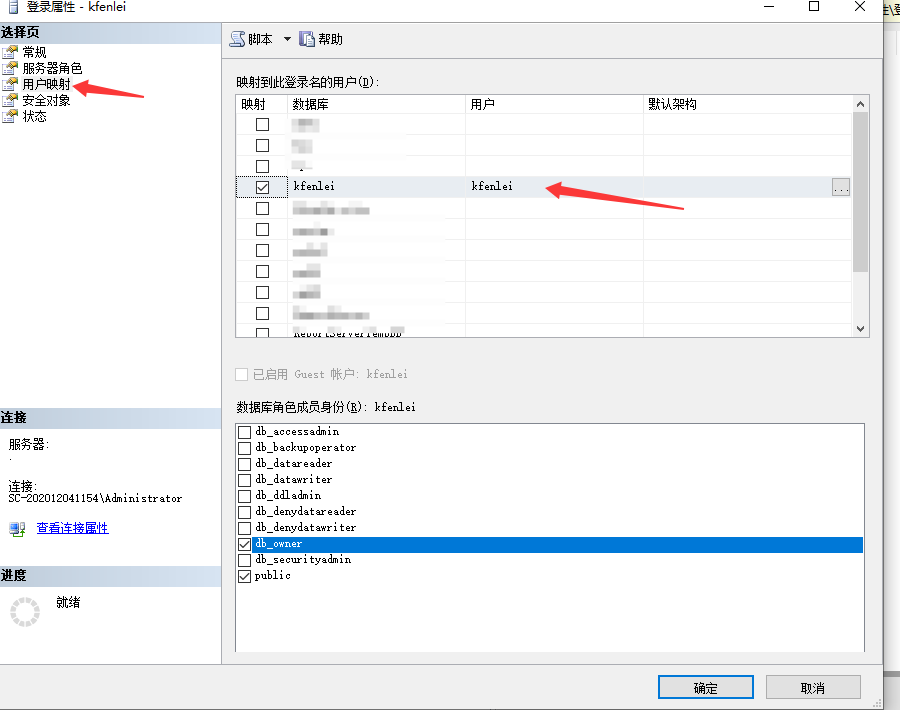Toggle the db_backupoperator role checkbox

coord(245,448)
